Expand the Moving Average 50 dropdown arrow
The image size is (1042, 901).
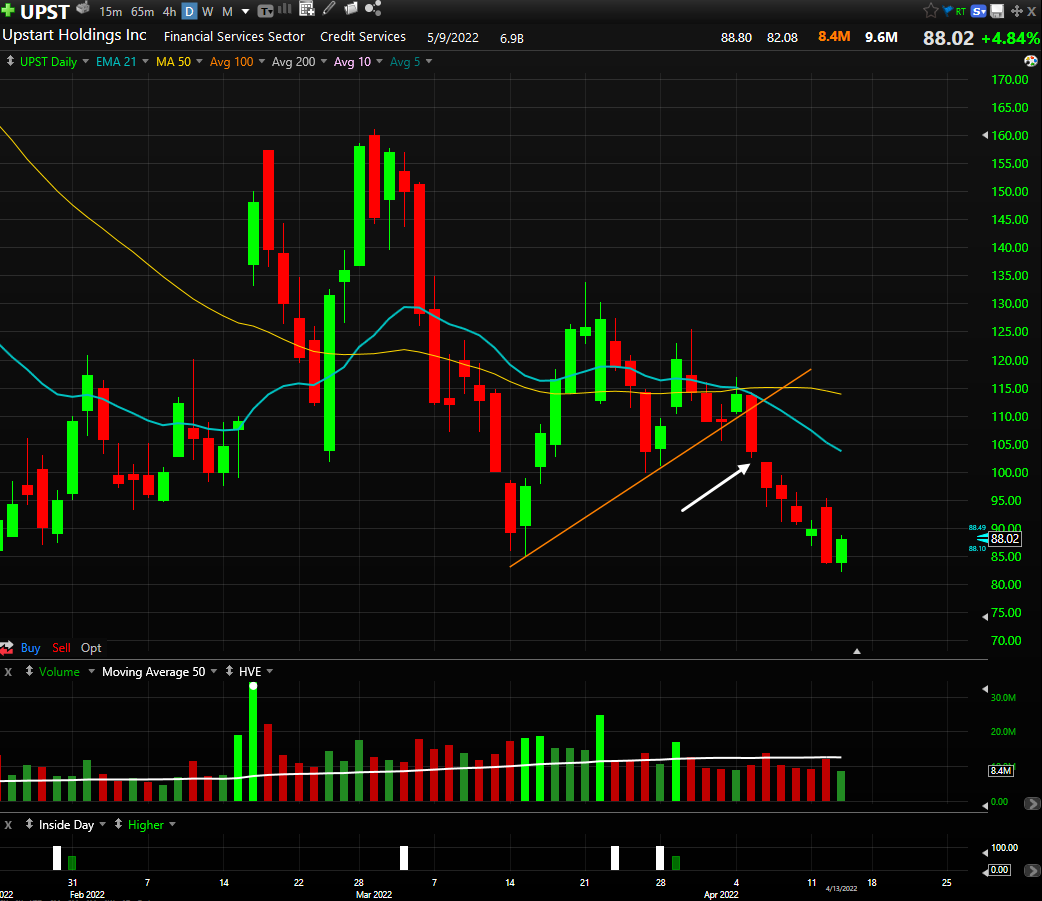click(214, 671)
